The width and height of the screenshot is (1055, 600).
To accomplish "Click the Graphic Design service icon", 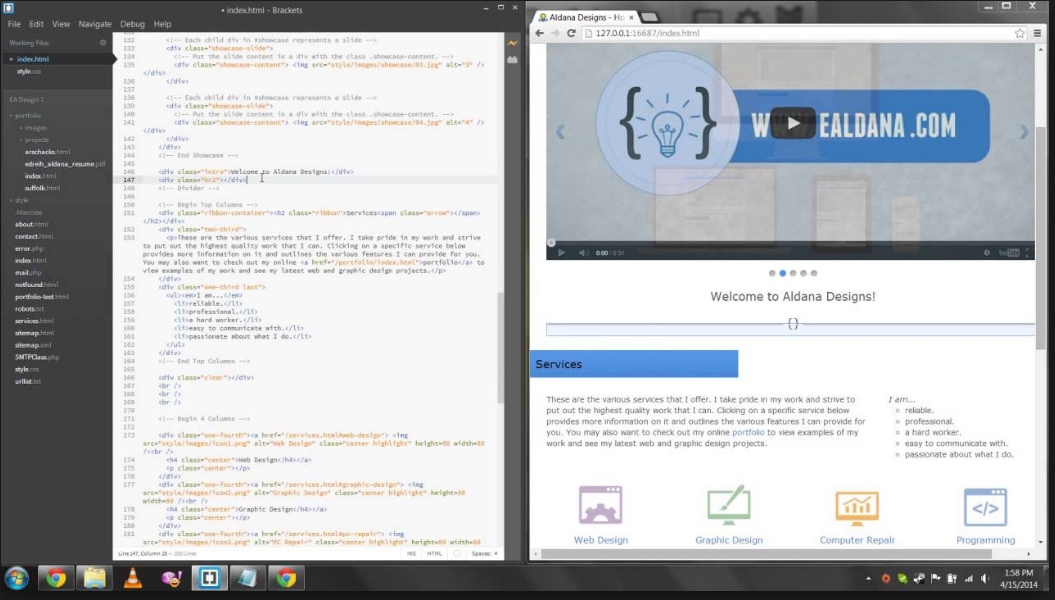I will pos(729,504).
